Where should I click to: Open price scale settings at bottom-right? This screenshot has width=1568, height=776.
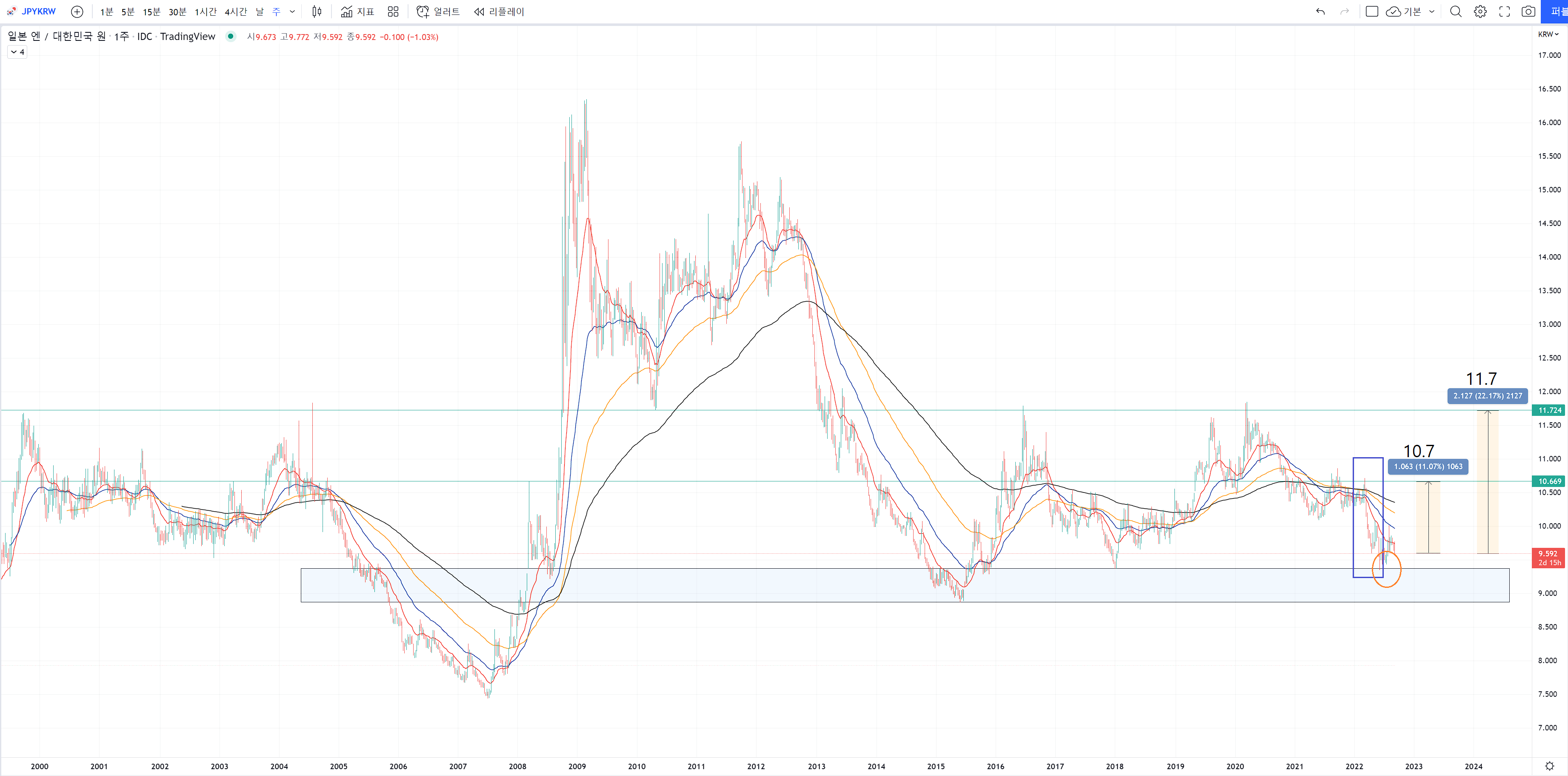(1549, 766)
